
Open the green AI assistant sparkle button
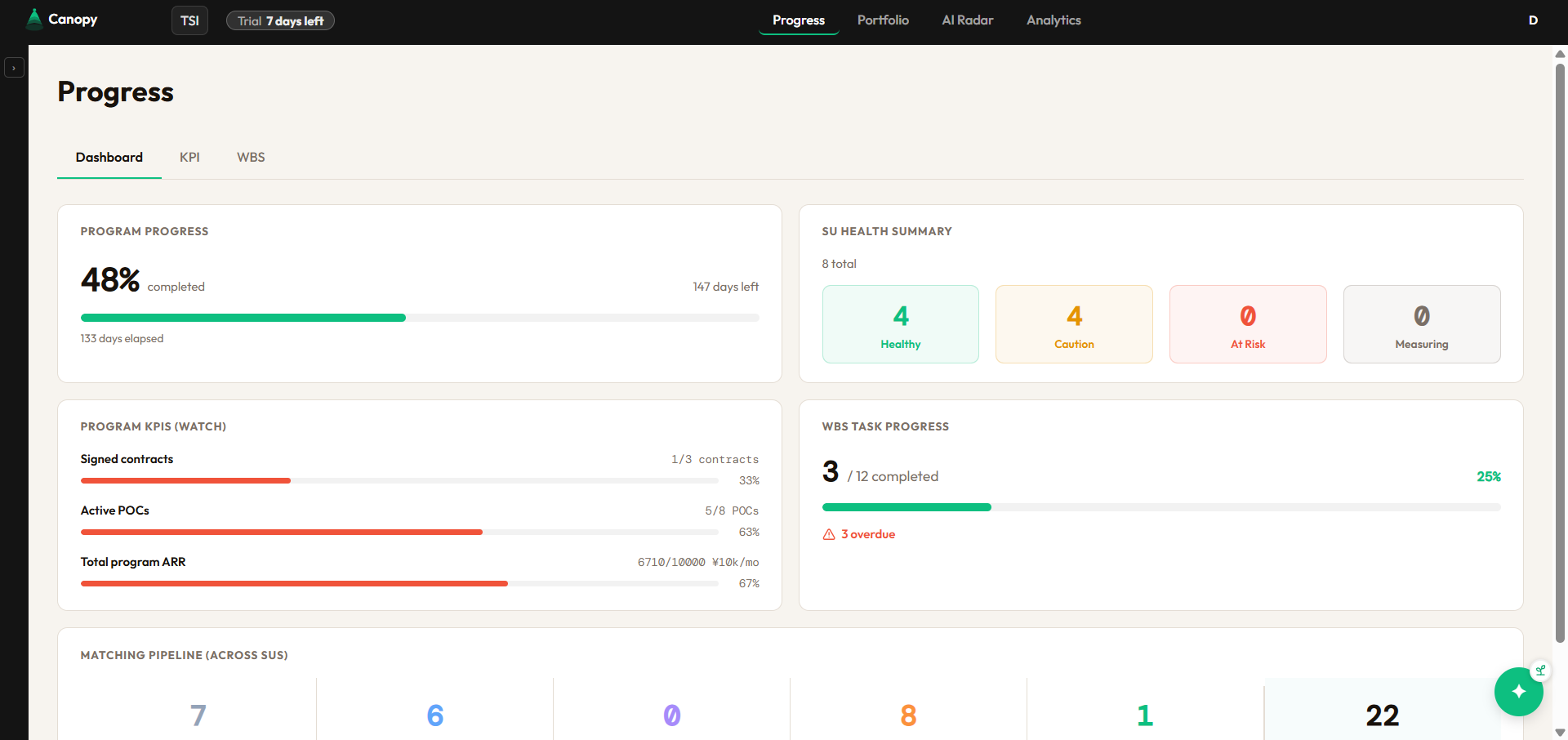[1518, 692]
